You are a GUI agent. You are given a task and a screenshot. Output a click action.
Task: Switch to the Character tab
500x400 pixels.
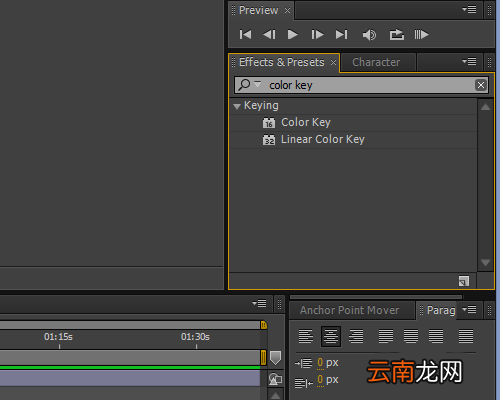[x=376, y=62]
